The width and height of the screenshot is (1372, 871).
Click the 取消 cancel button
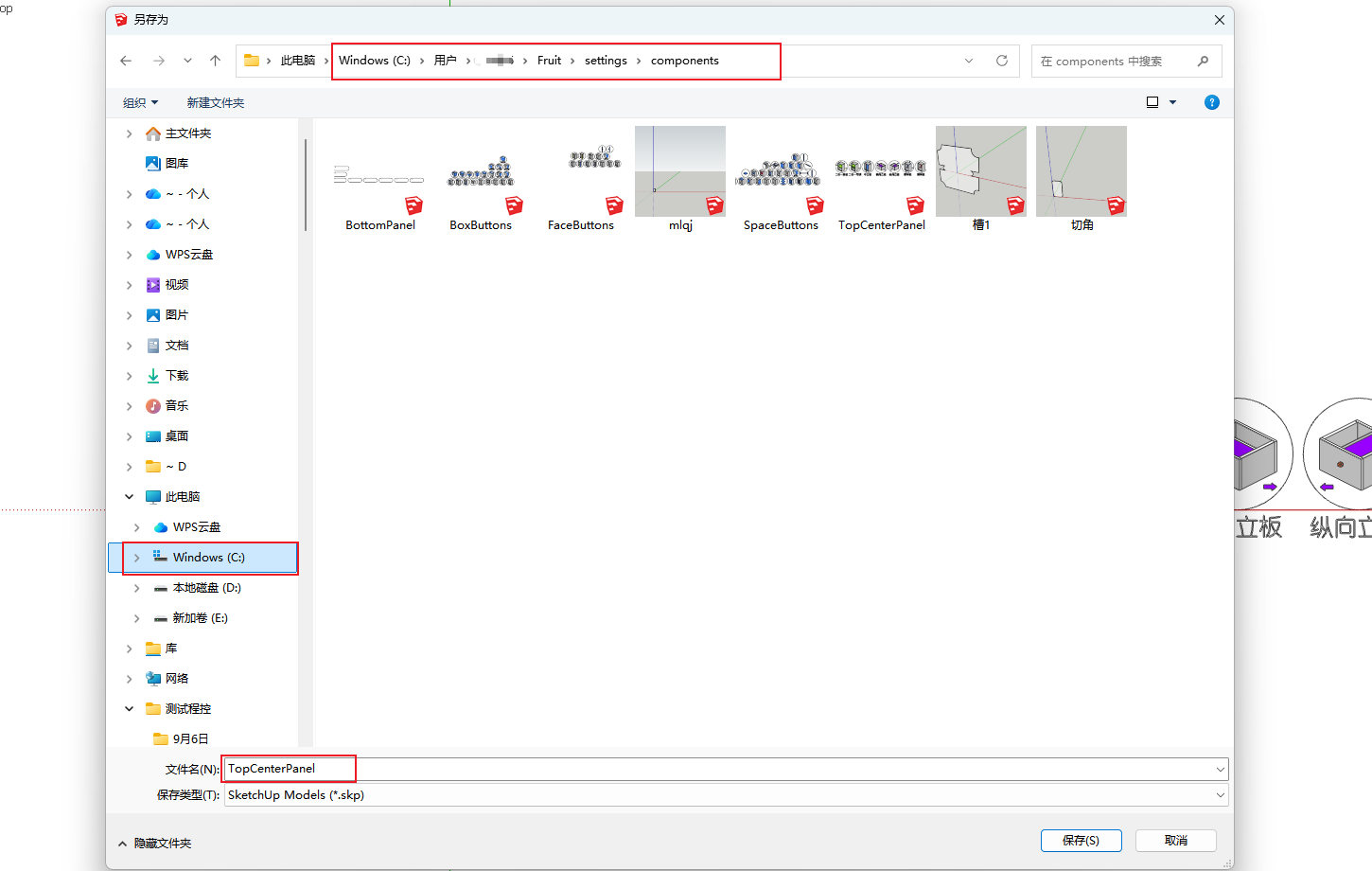pos(1175,841)
